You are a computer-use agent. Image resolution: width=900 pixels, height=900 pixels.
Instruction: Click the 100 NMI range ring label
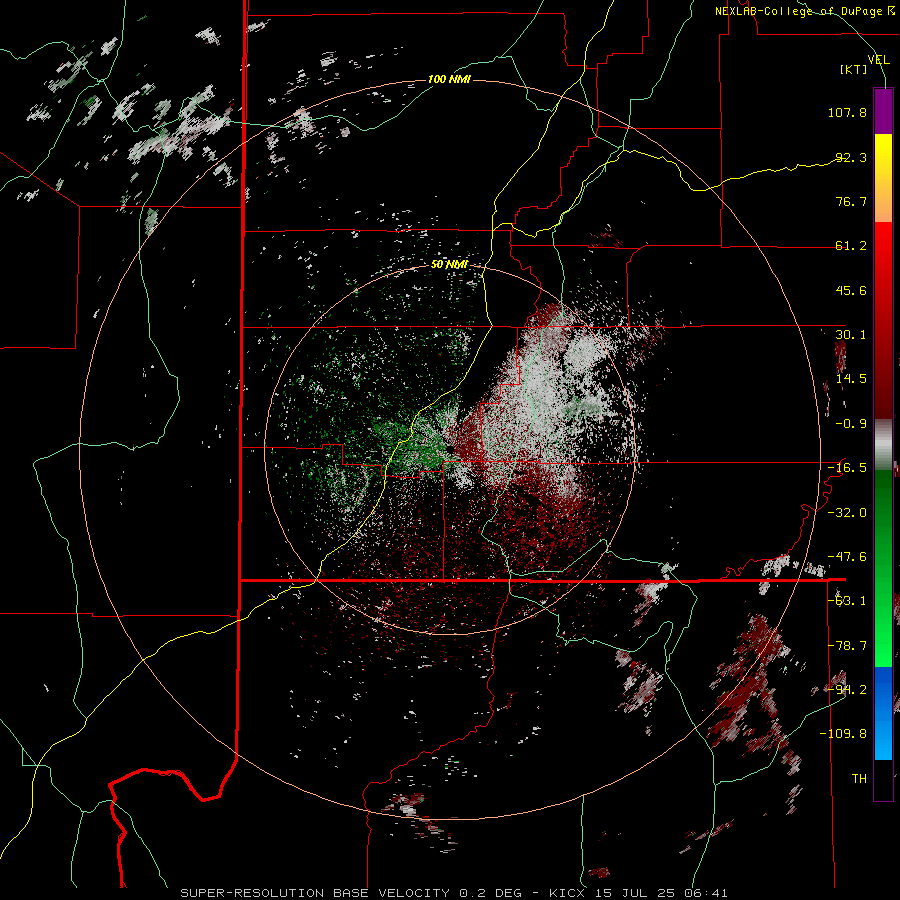[449, 79]
